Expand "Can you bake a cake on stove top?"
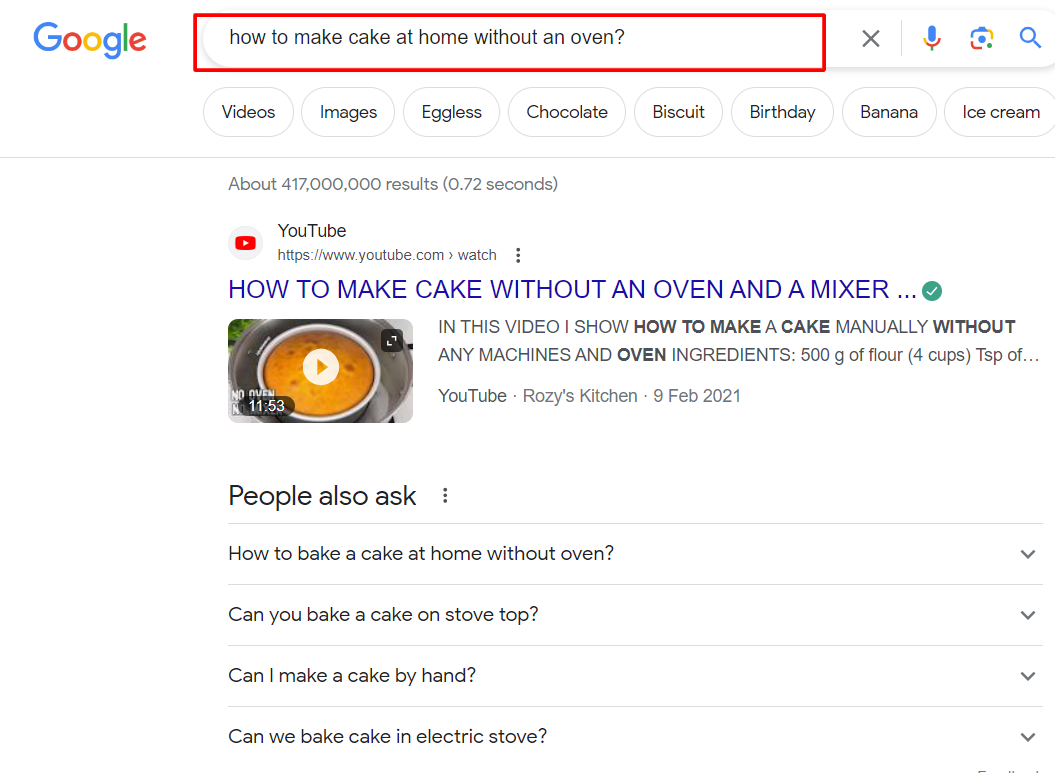Viewport: 1055px width, 773px height. [x=1027, y=615]
